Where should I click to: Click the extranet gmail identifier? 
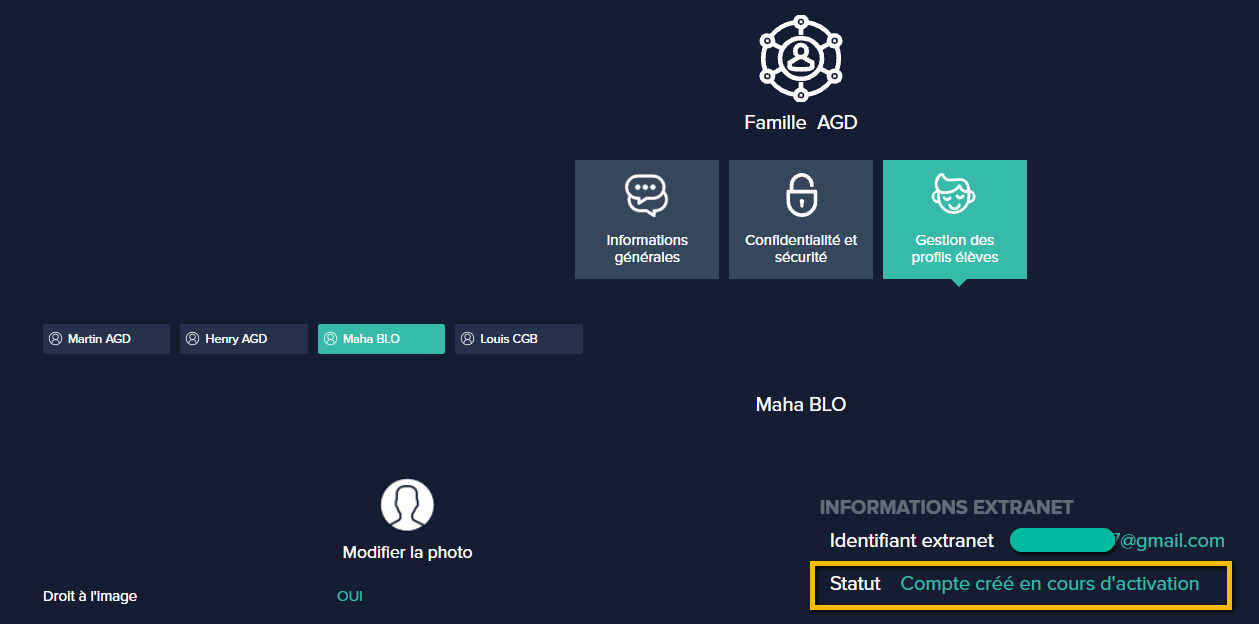point(1117,541)
